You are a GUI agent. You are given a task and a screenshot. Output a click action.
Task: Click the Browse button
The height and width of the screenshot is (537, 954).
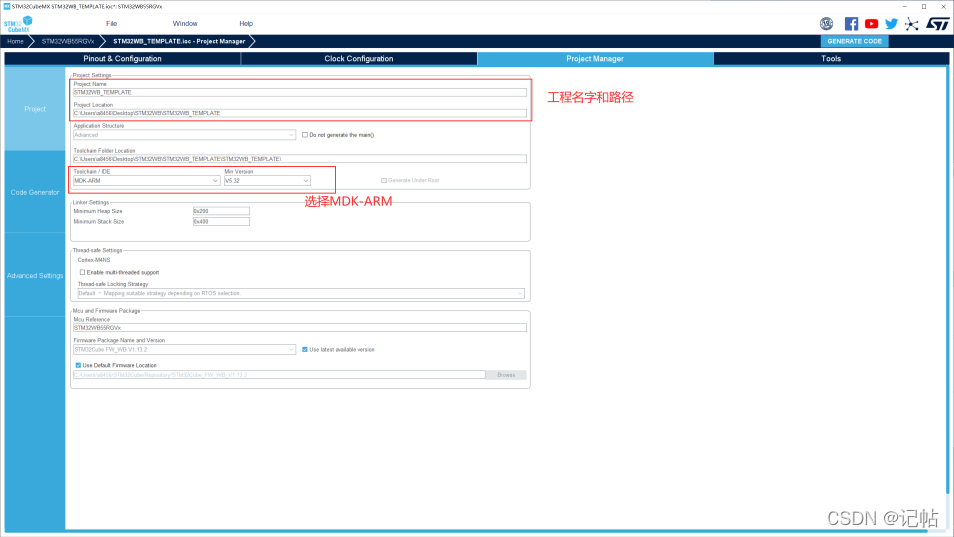[x=506, y=375]
